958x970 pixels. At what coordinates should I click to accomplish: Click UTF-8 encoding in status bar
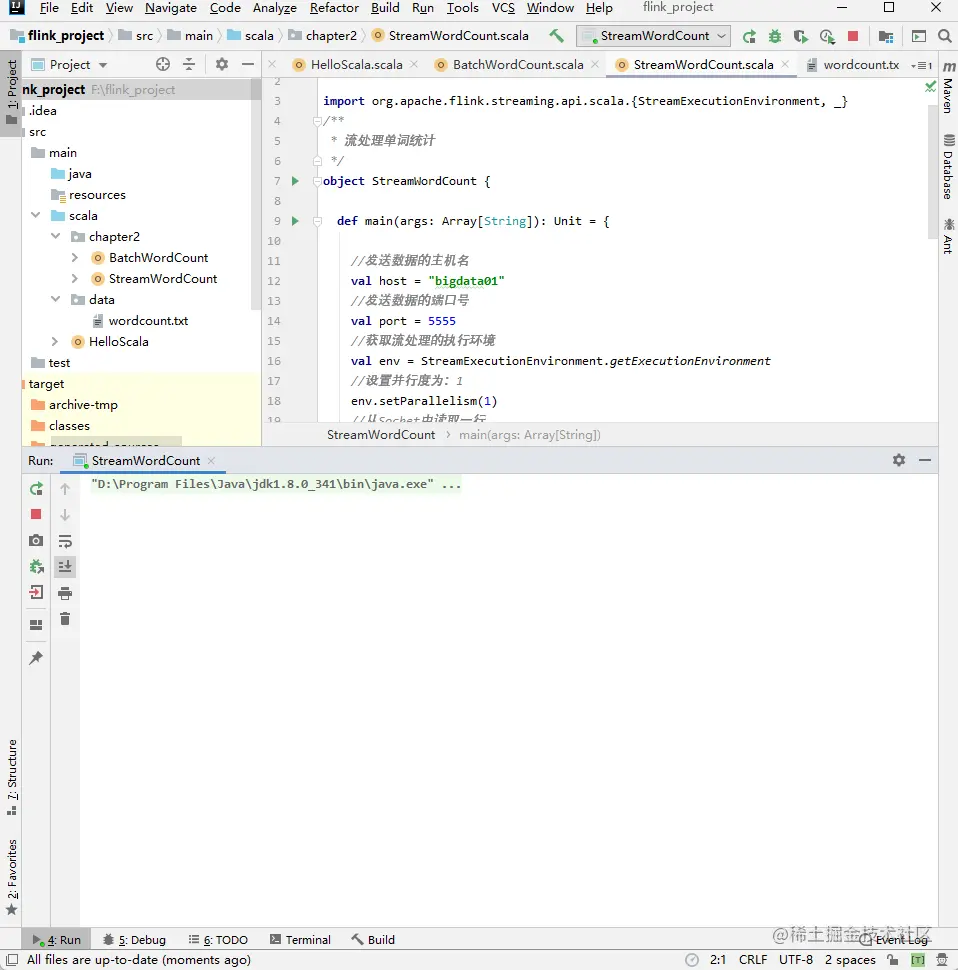[795, 959]
